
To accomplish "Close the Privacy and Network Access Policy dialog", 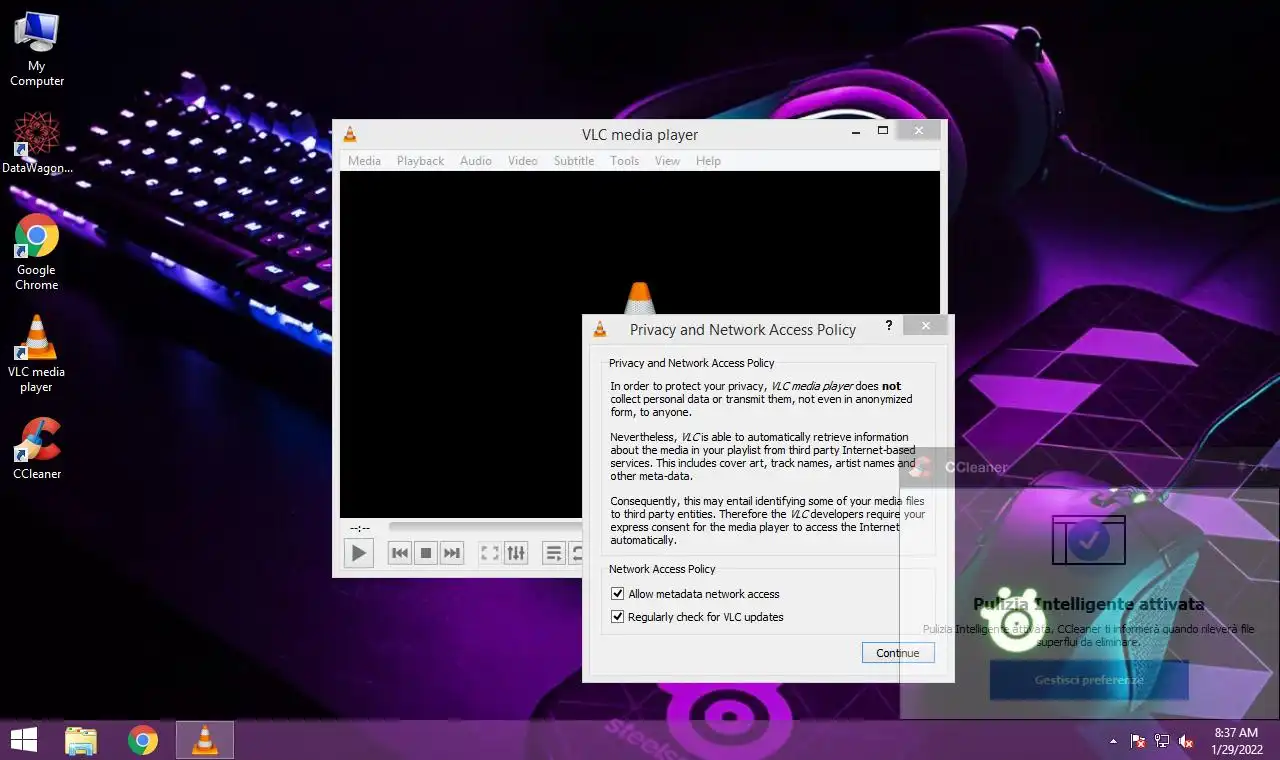I will pos(926,326).
